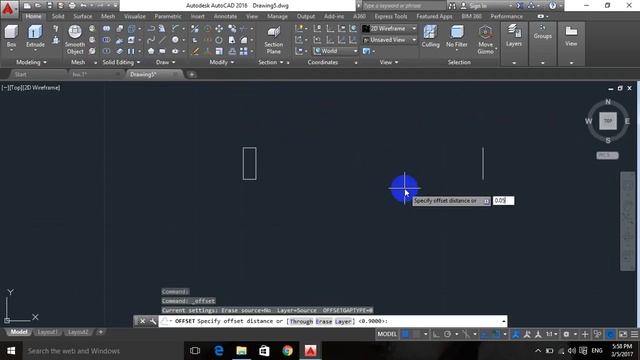Click the Move Gizmo icon
640x360 pixels.
pos(485,39)
